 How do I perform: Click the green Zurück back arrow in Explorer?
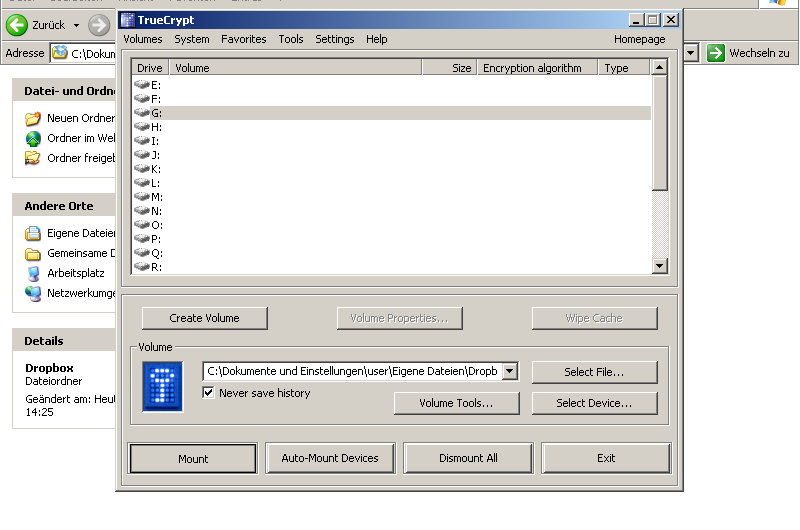(x=17, y=25)
